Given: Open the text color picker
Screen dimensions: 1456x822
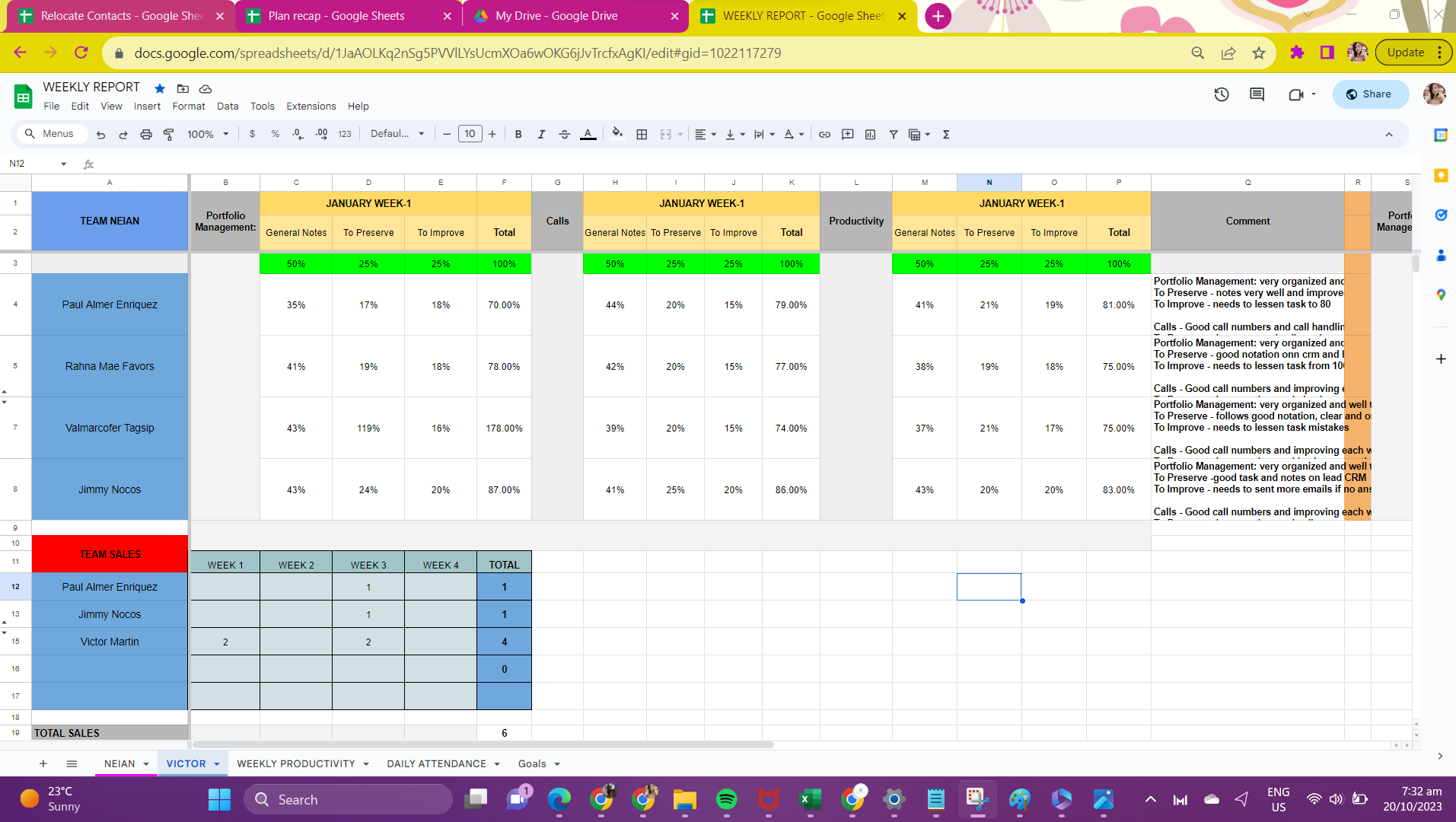Looking at the screenshot, I should coord(588,134).
